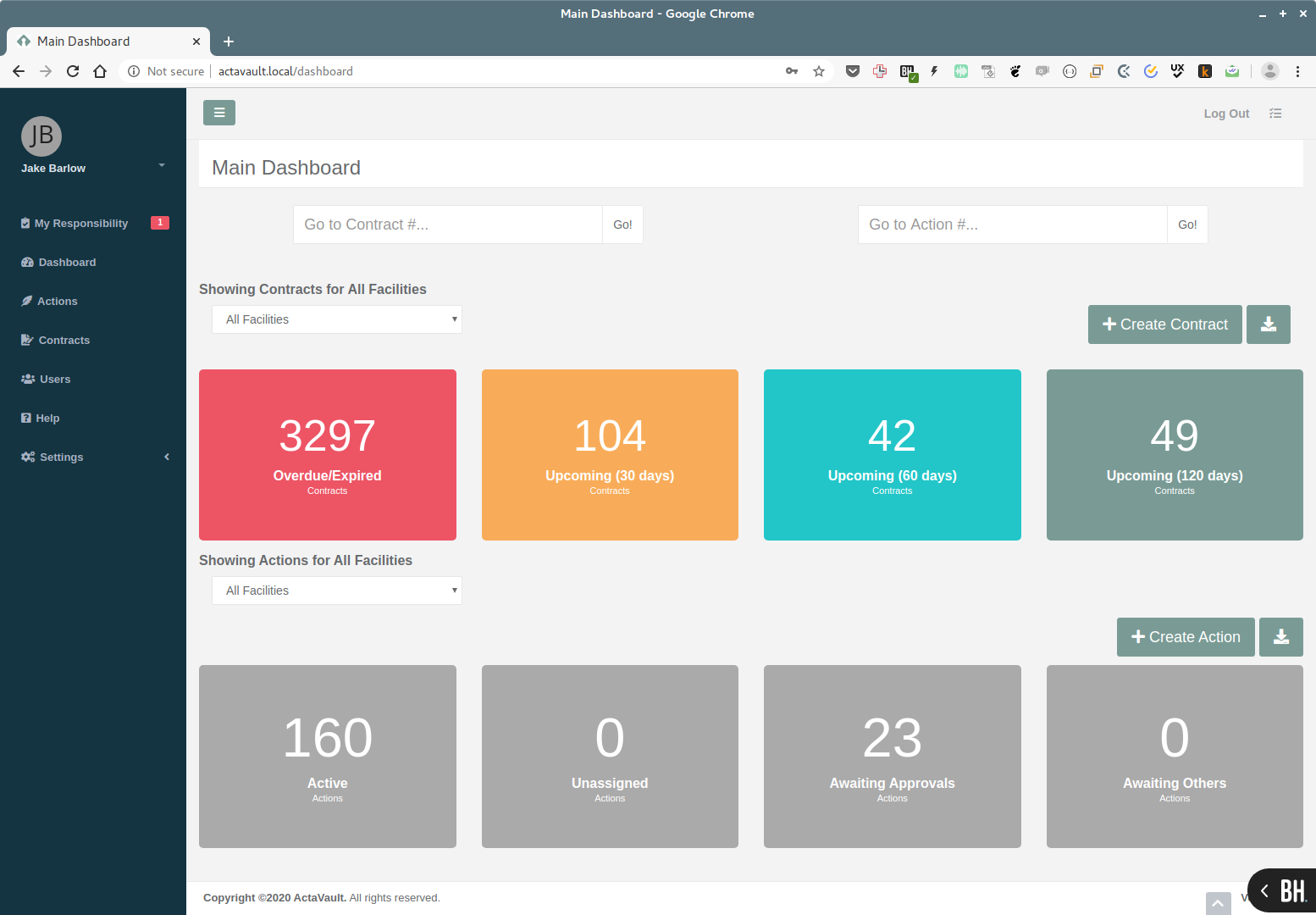Open the task list icon beside Log Out

[1275, 114]
